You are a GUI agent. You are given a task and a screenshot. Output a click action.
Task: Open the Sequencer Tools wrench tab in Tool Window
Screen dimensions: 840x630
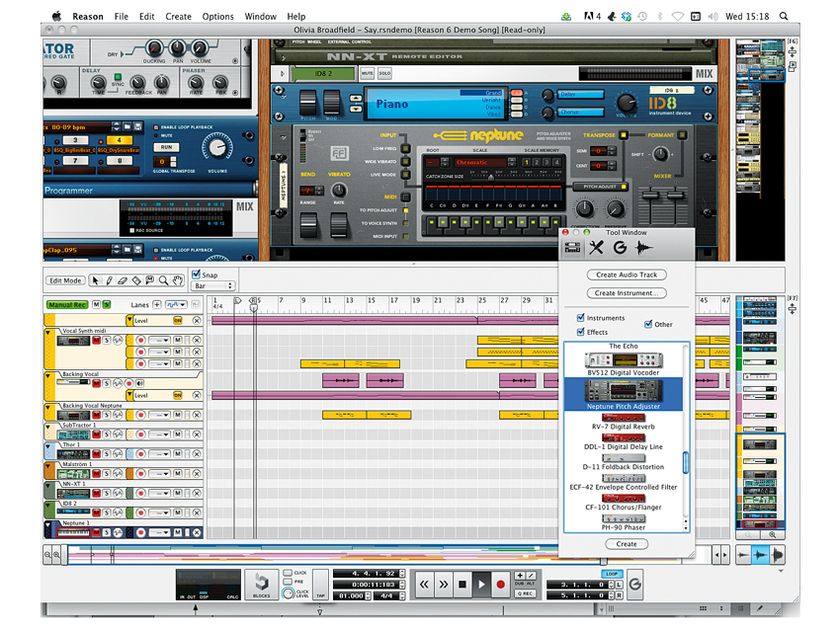click(597, 246)
